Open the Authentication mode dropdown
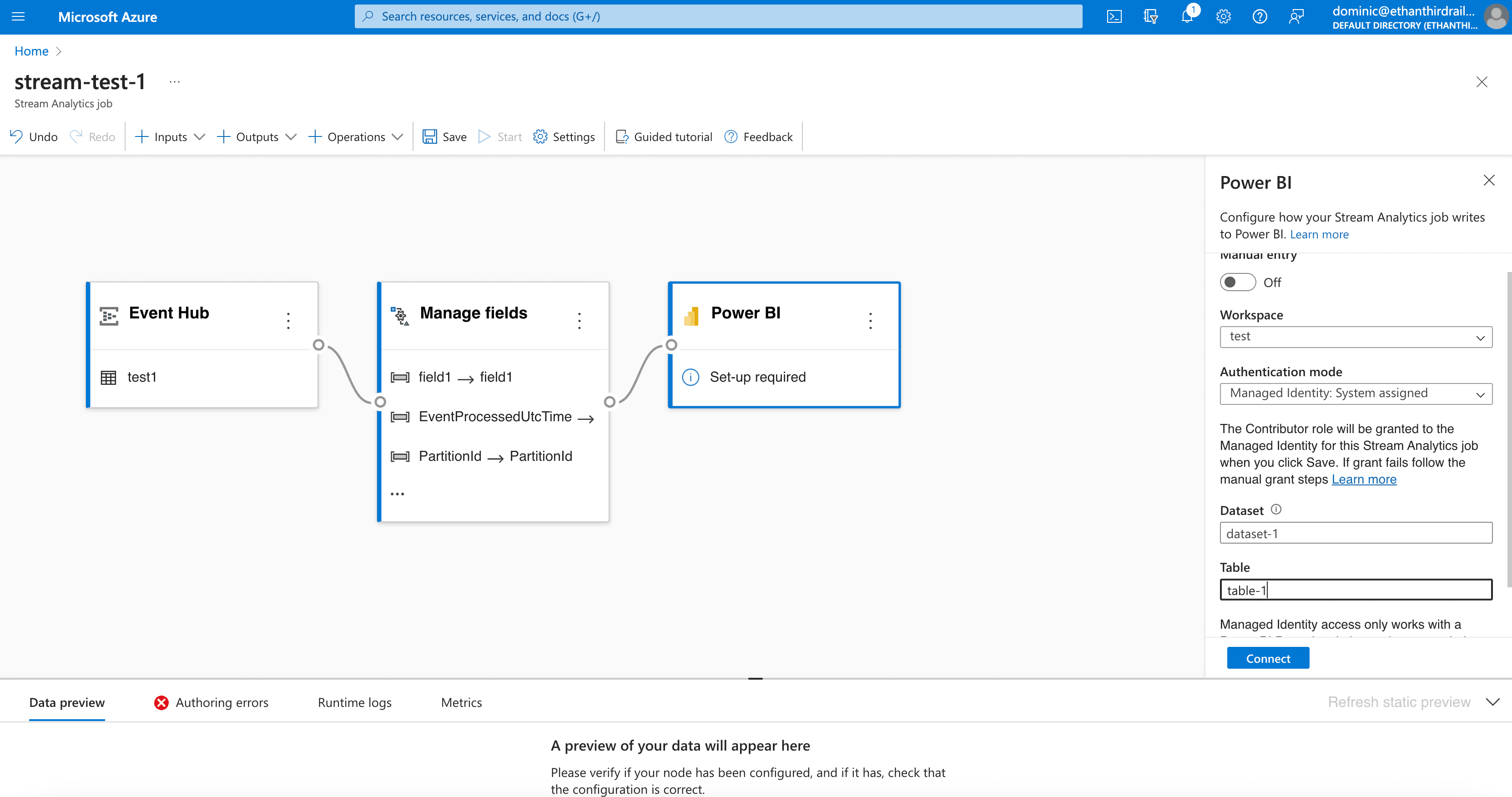The width and height of the screenshot is (1512, 797). pos(1356,394)
